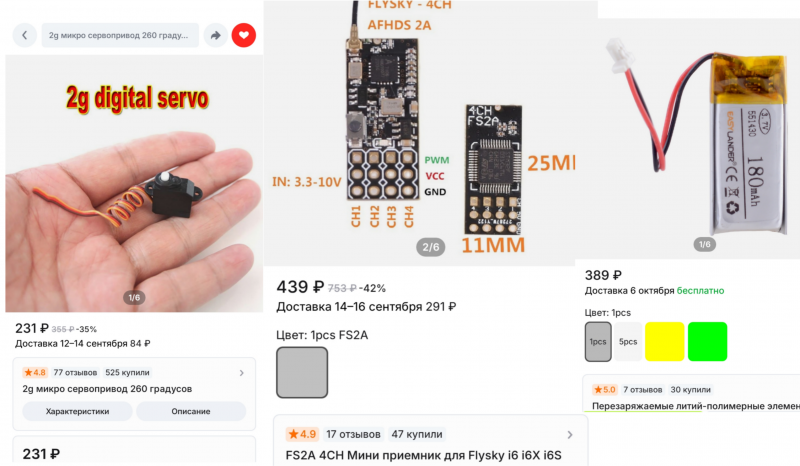The image size is (800, 466).
Task: Open the 2g digital servo product photo
Action: 134,184
